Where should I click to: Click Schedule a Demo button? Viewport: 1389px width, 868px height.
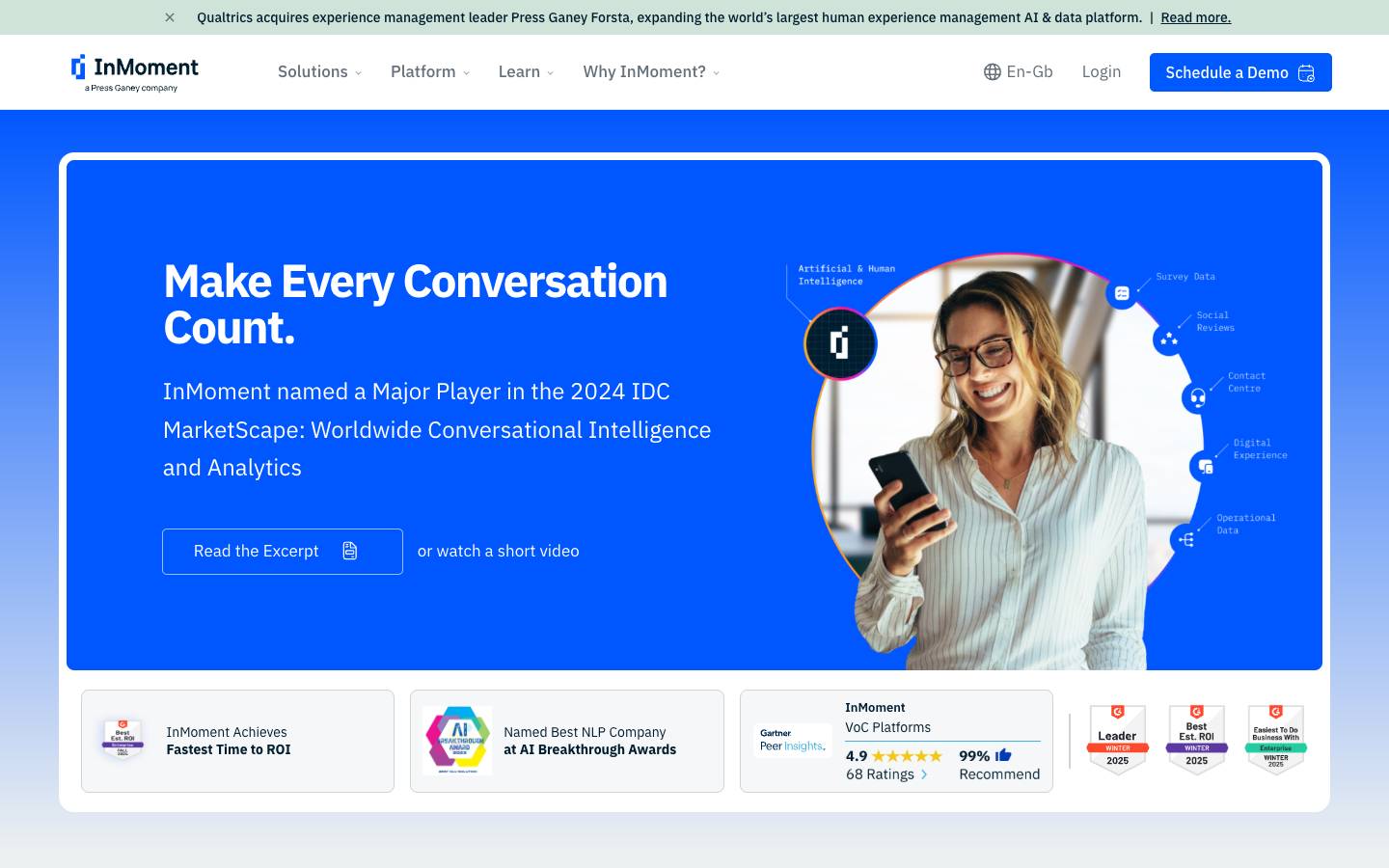coord(1240,72)
